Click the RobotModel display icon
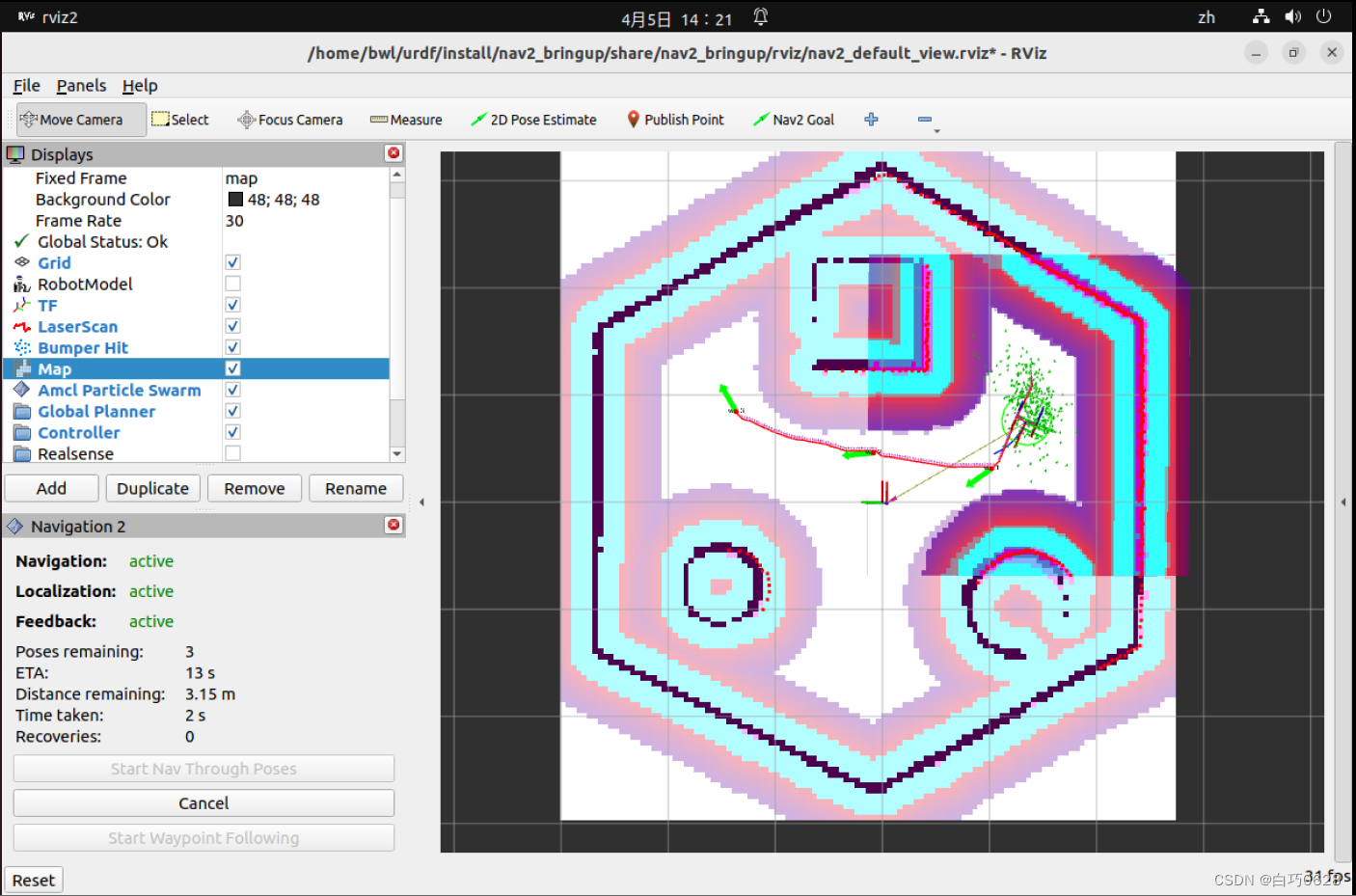Image resolution: width=1356 pixels, height=896 pixels. coord(22,284)
